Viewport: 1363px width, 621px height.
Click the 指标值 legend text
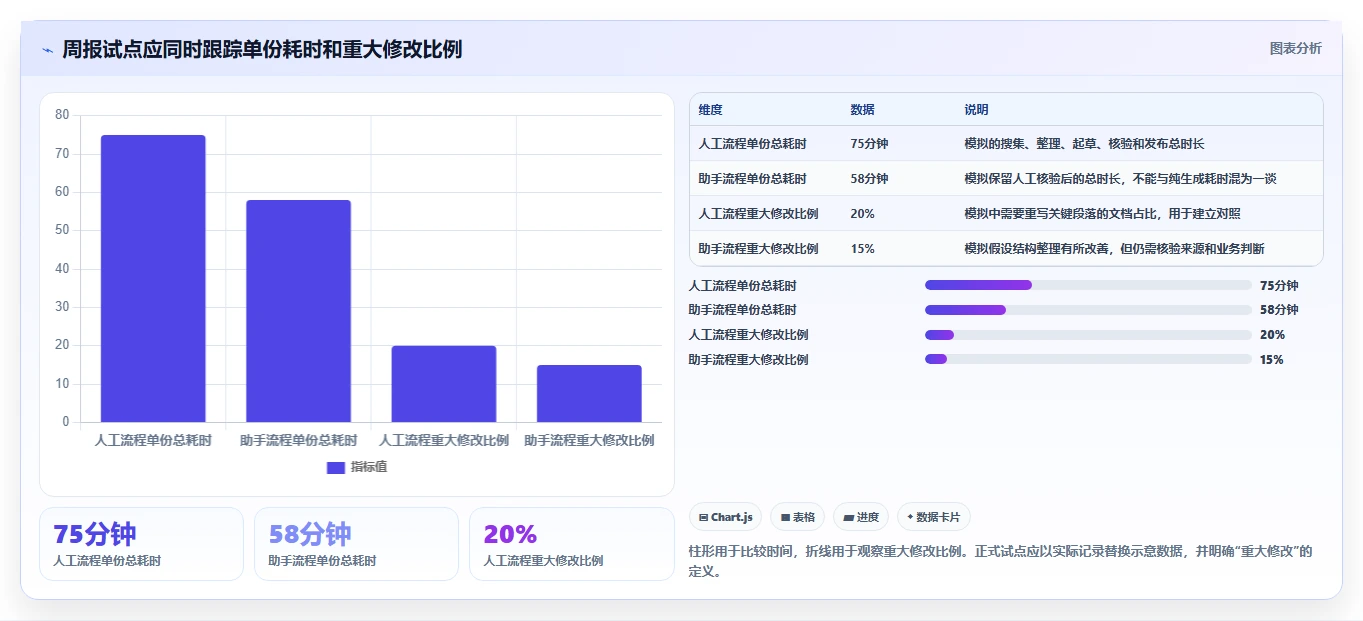369,467
